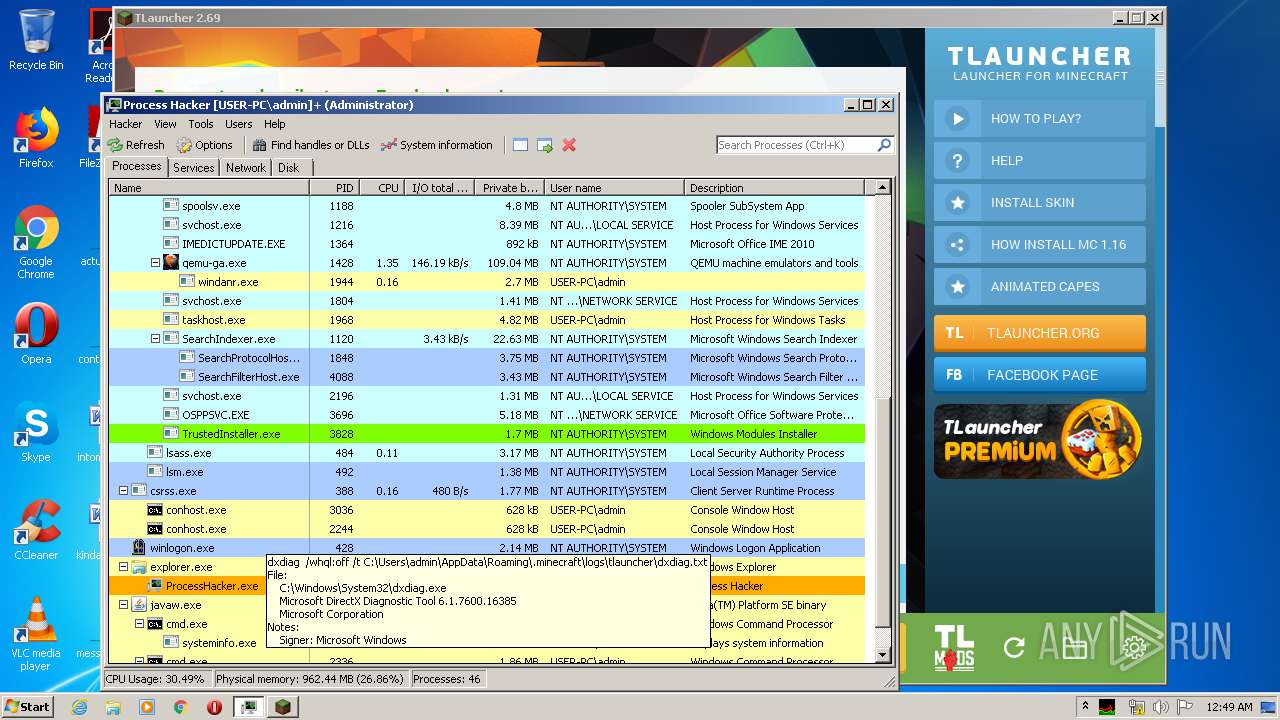Open the Help menu in Process Hacker
Viewport: 1280px width, 720px height.
tap(275, 124)
